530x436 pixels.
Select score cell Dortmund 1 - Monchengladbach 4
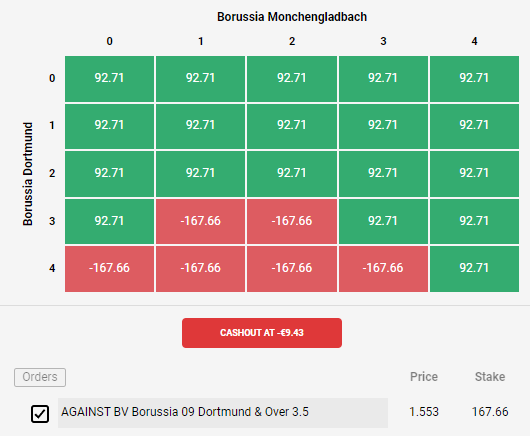474,126
